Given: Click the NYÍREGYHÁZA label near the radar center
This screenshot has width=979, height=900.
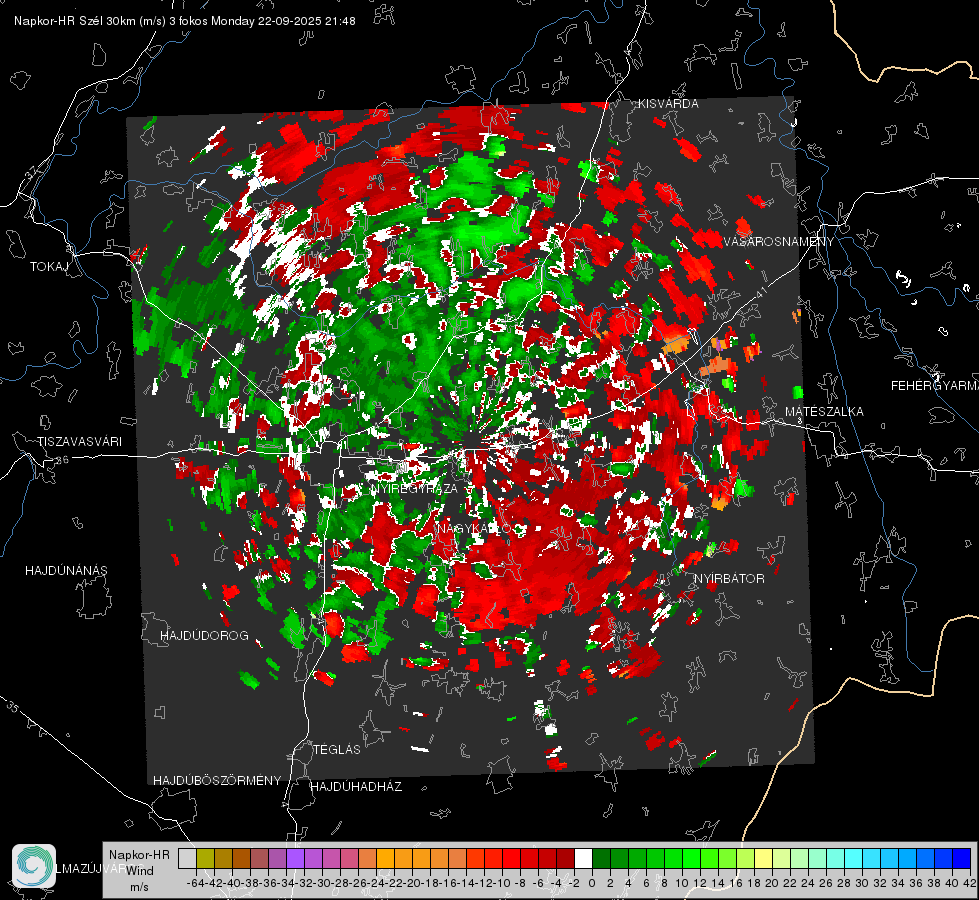Looking at the screenshot, I should (x=413, y=488).
